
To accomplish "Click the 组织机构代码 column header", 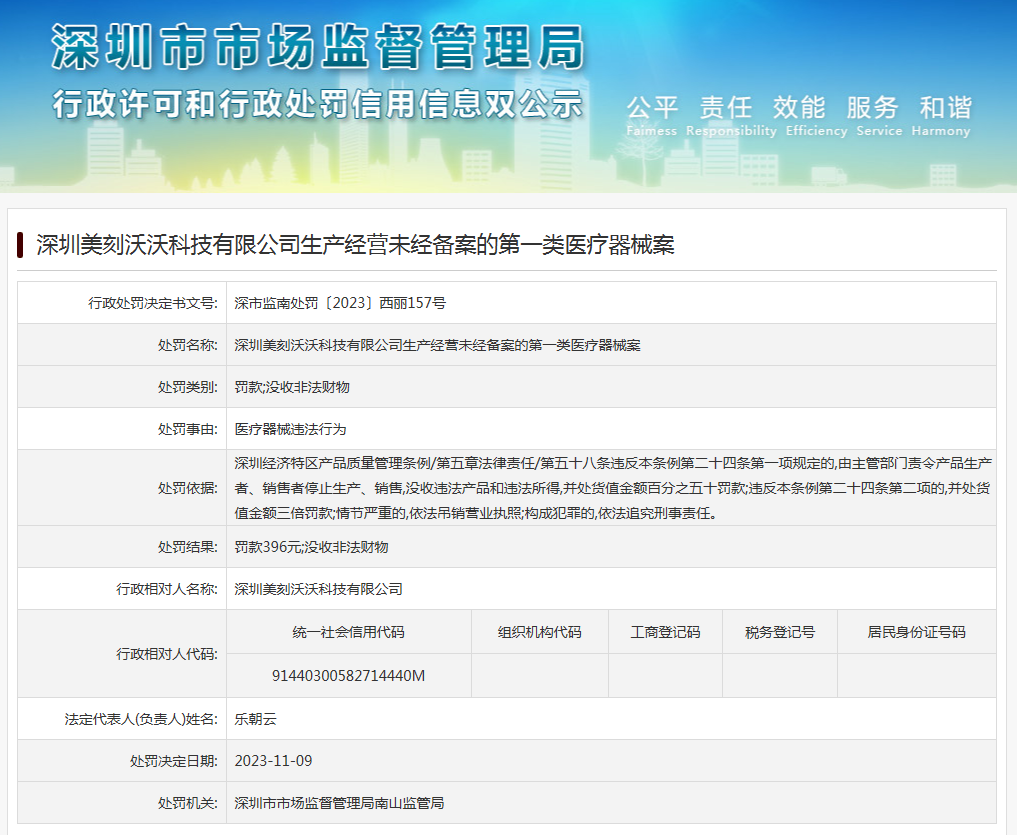I will [539, 632].
